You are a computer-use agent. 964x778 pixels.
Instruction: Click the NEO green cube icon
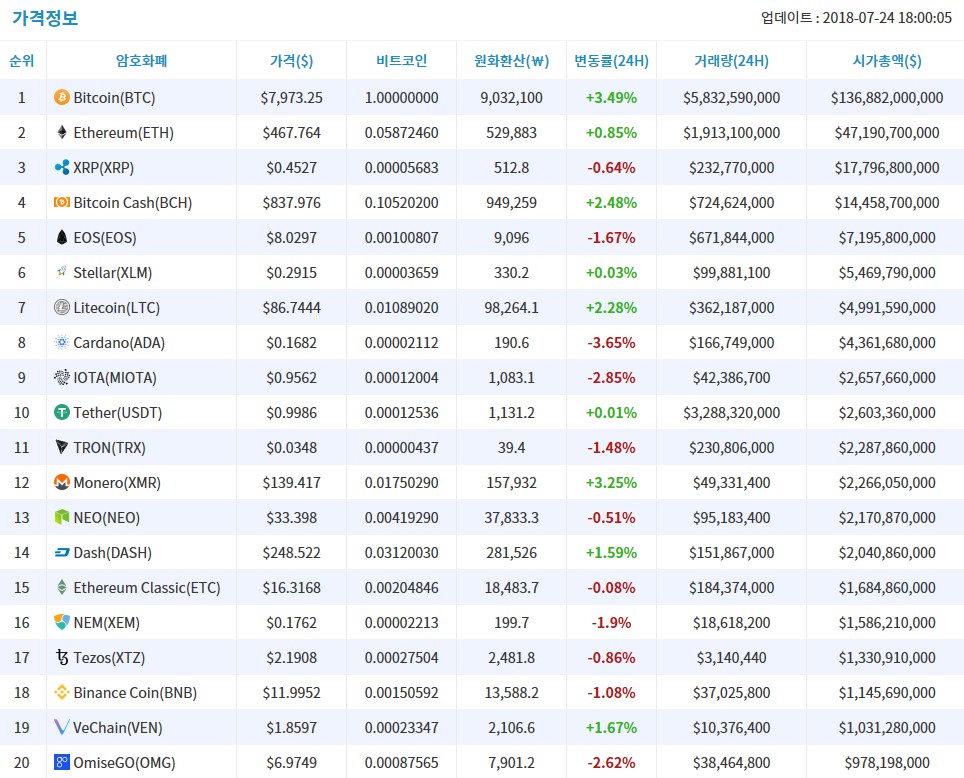(x=61, y=517)
